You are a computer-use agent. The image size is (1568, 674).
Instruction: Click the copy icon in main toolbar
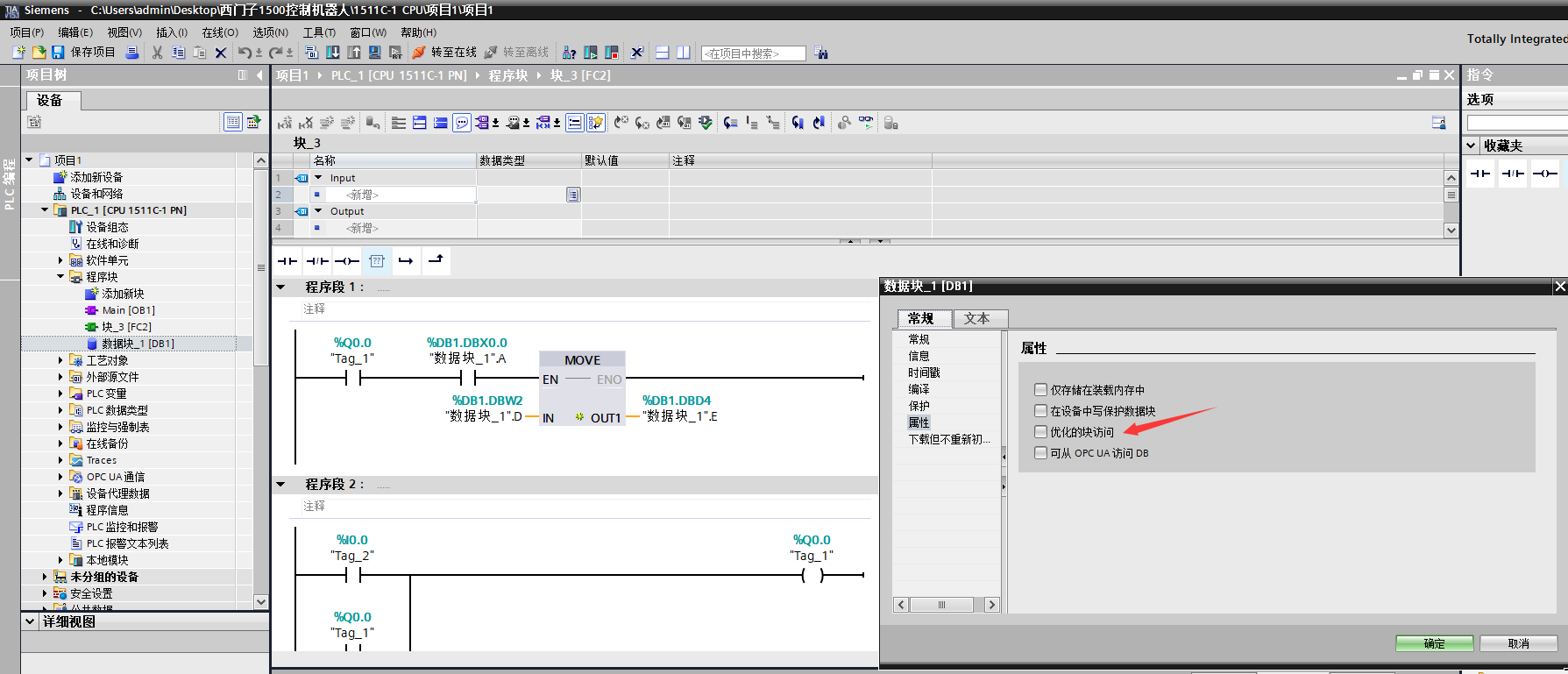tap(178, 53)
